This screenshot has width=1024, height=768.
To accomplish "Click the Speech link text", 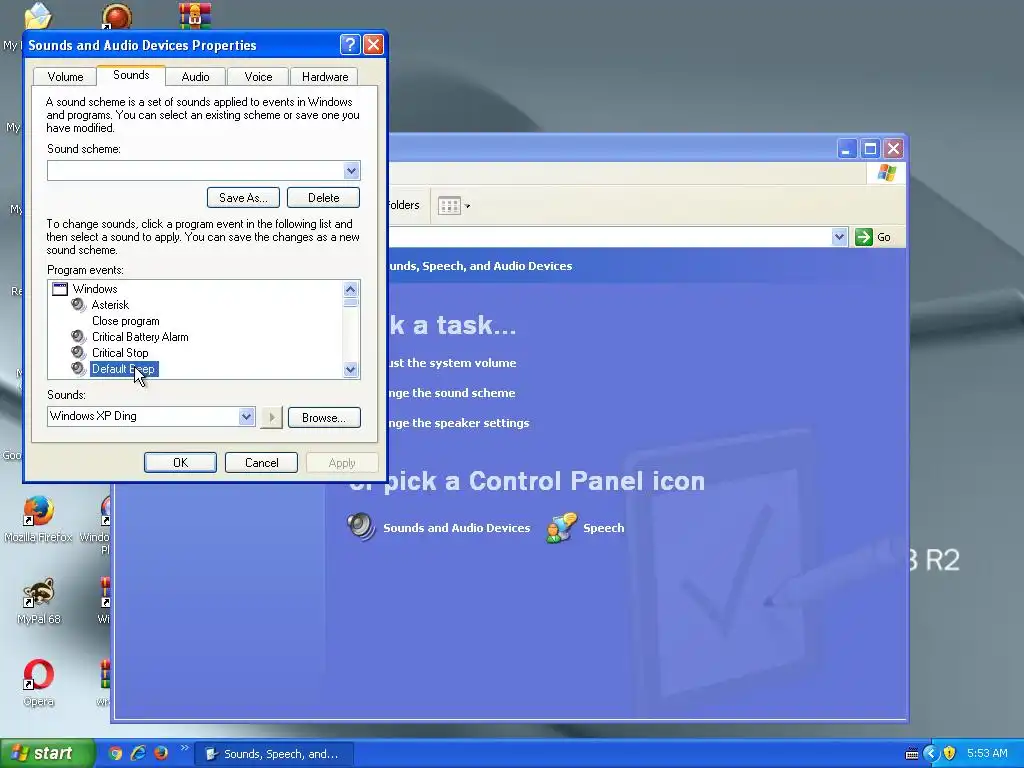I will pos(603,528).
